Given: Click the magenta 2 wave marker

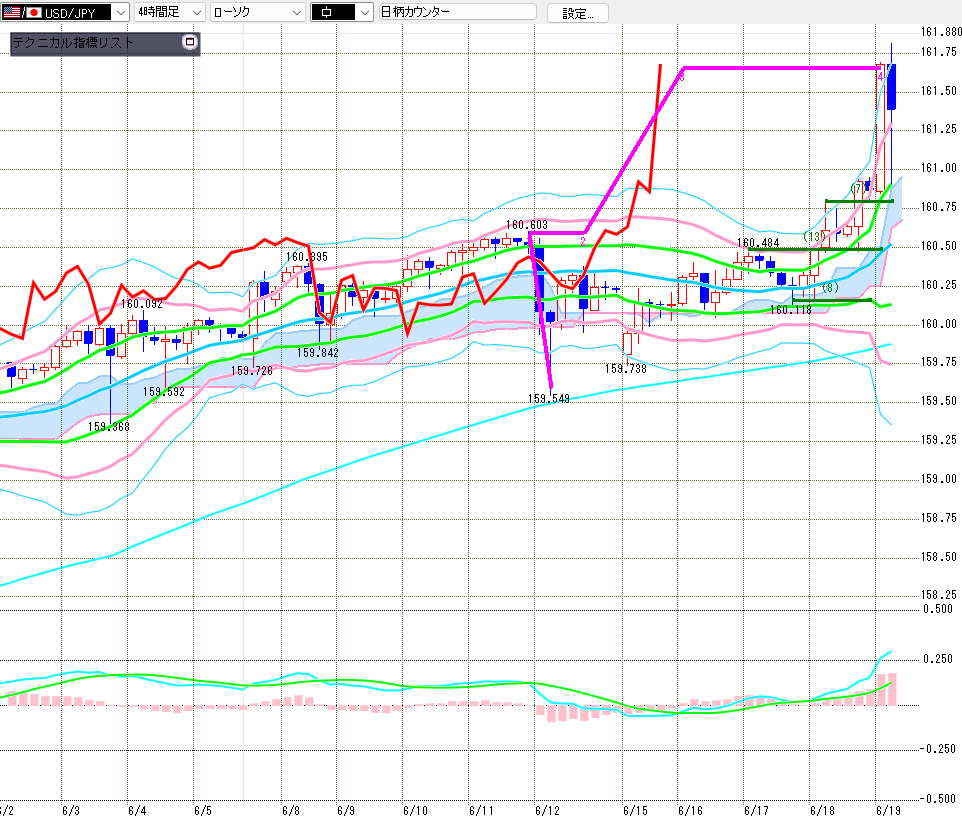Looking at the screenshot, I should (583, 241).
